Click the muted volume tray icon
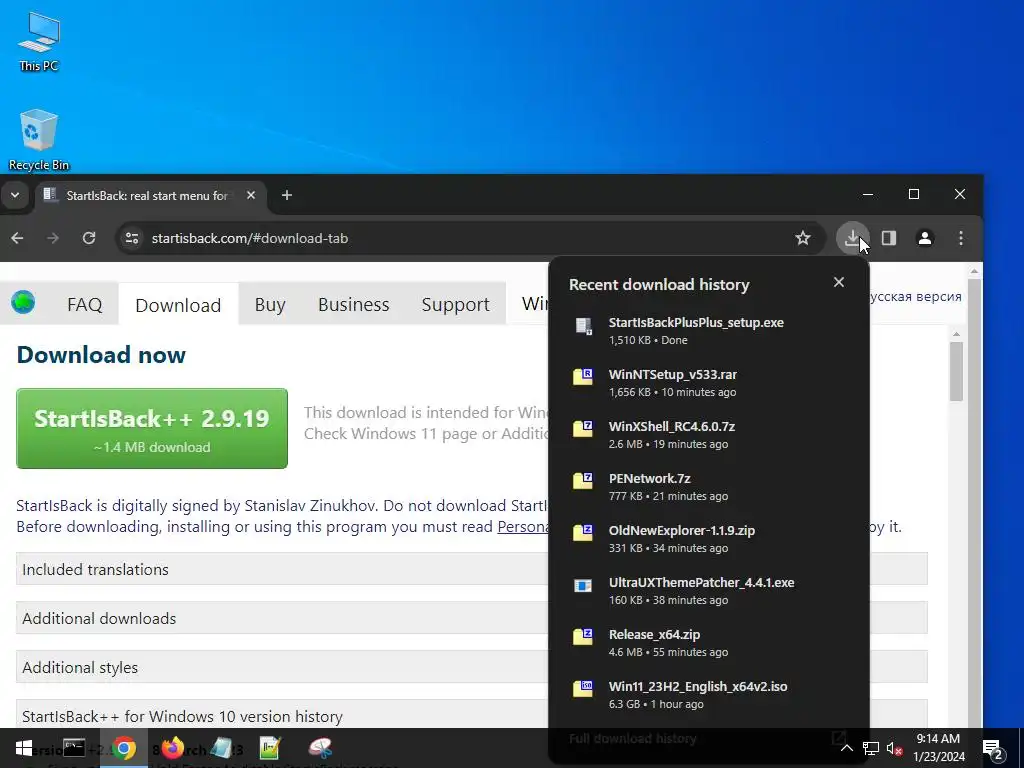The image size is (1024, 768). pyautogui.click(x=894, y=748)
